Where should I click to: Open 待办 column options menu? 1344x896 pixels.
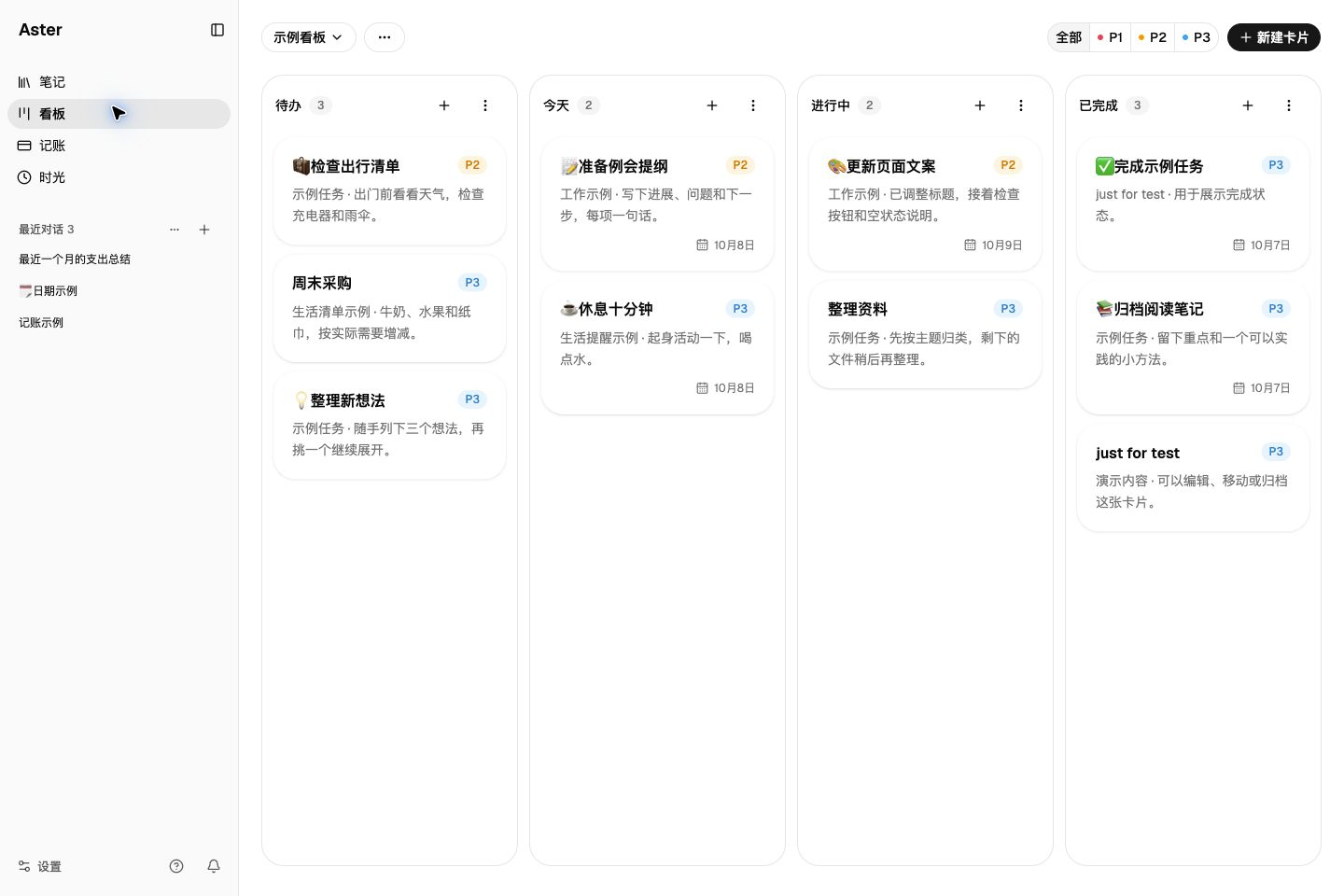[485, 105]
